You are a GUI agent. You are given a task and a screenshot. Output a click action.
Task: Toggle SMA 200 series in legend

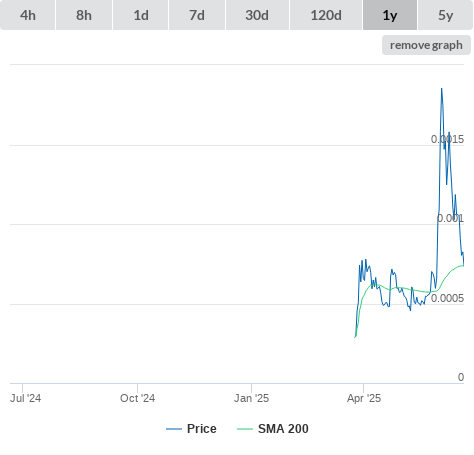point(283,429)
